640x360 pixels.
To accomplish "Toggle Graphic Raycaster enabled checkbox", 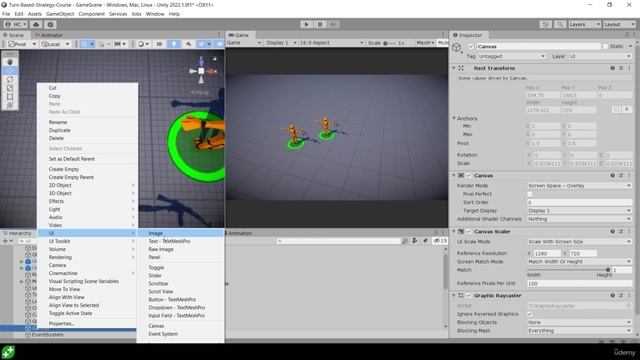I will (469, 296).
